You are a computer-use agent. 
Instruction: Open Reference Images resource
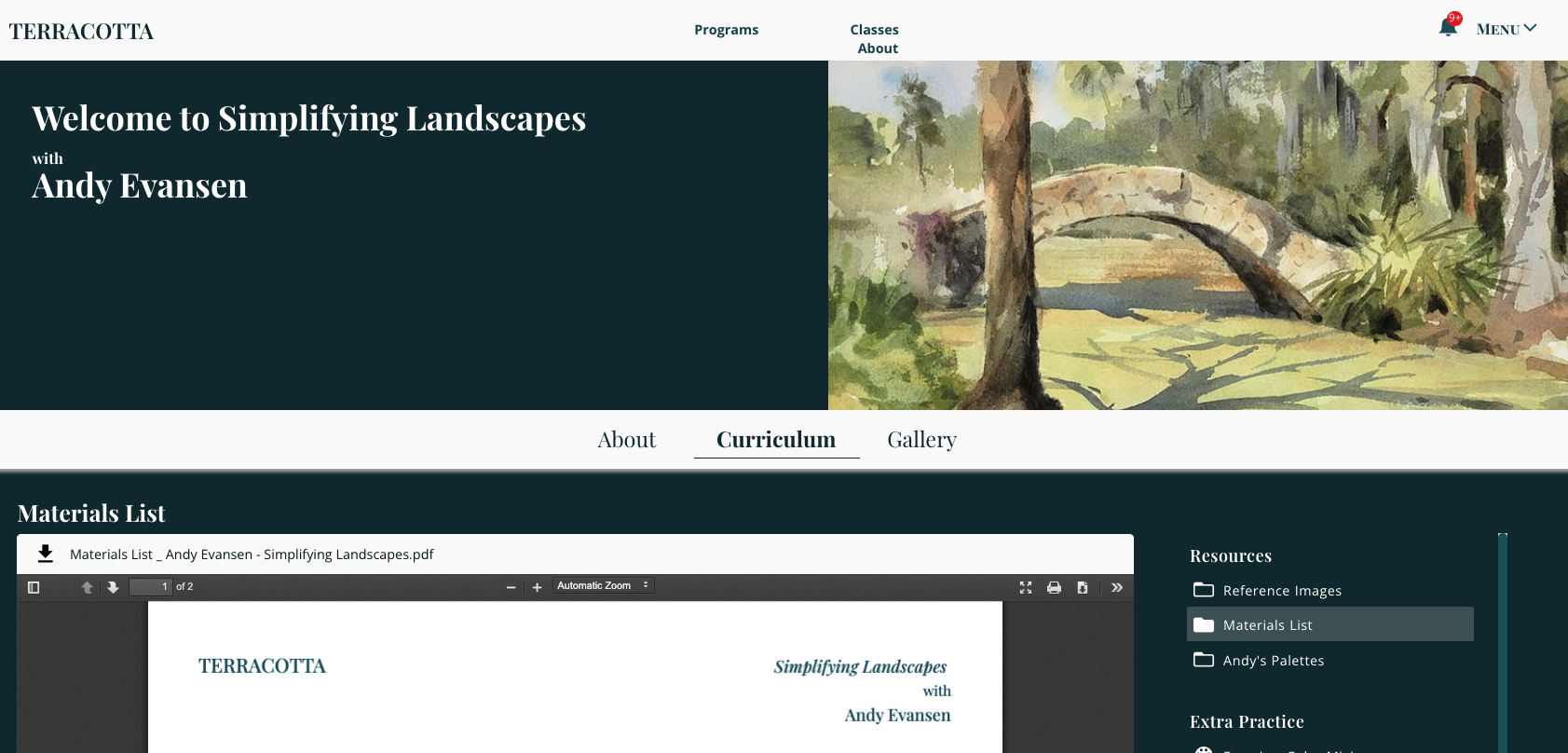(x=1329, y=590)
